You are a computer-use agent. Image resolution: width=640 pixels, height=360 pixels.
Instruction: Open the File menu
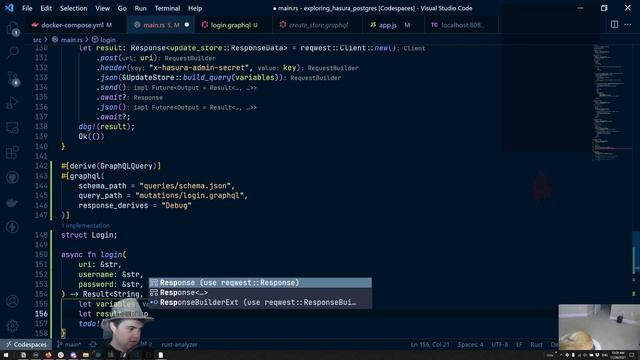click(x=27, y=8)
